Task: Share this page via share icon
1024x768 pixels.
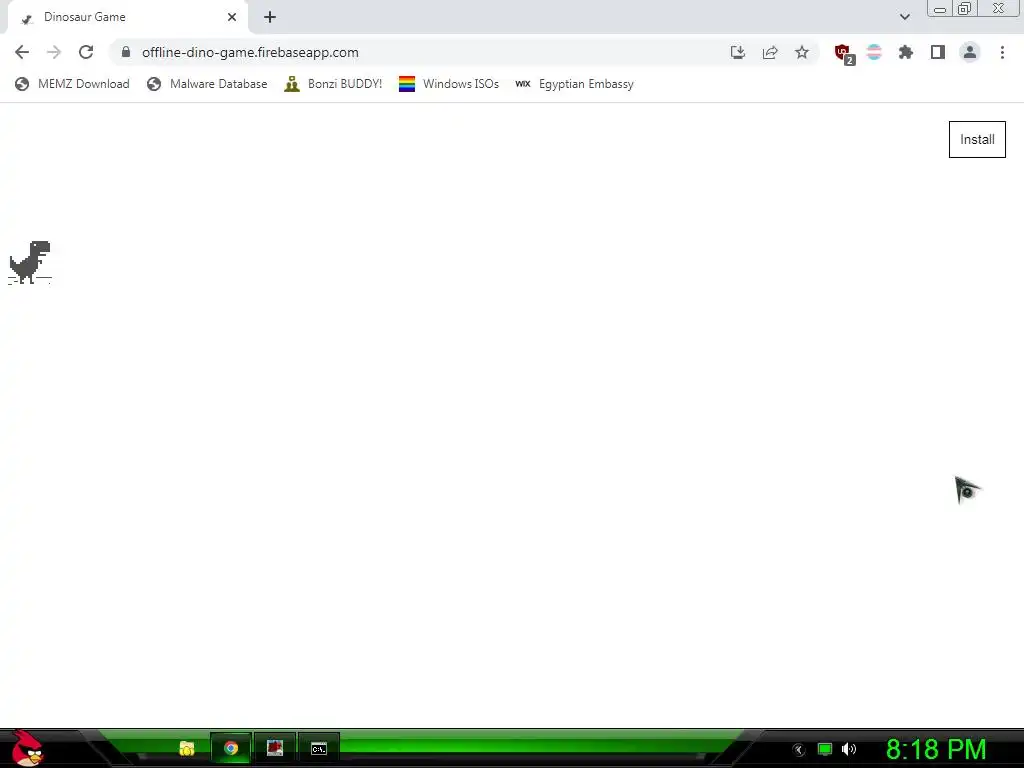Action: (770, 52)
